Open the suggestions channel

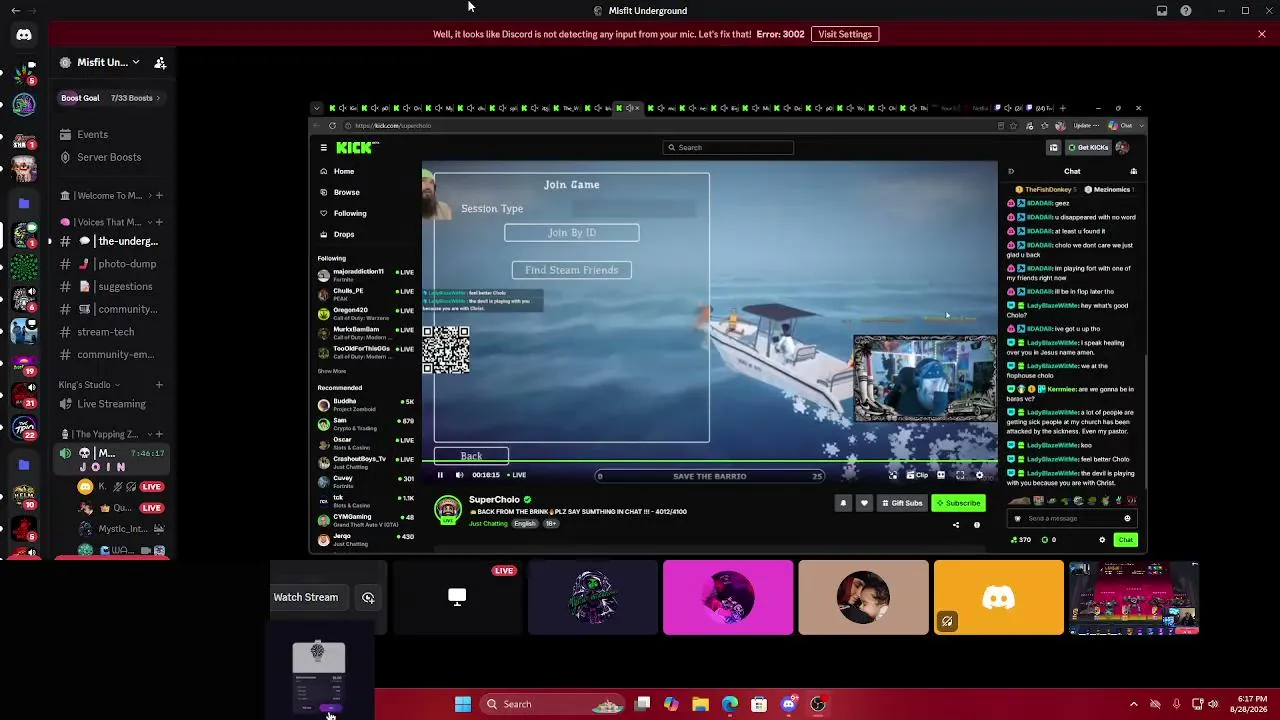(112, 286)
